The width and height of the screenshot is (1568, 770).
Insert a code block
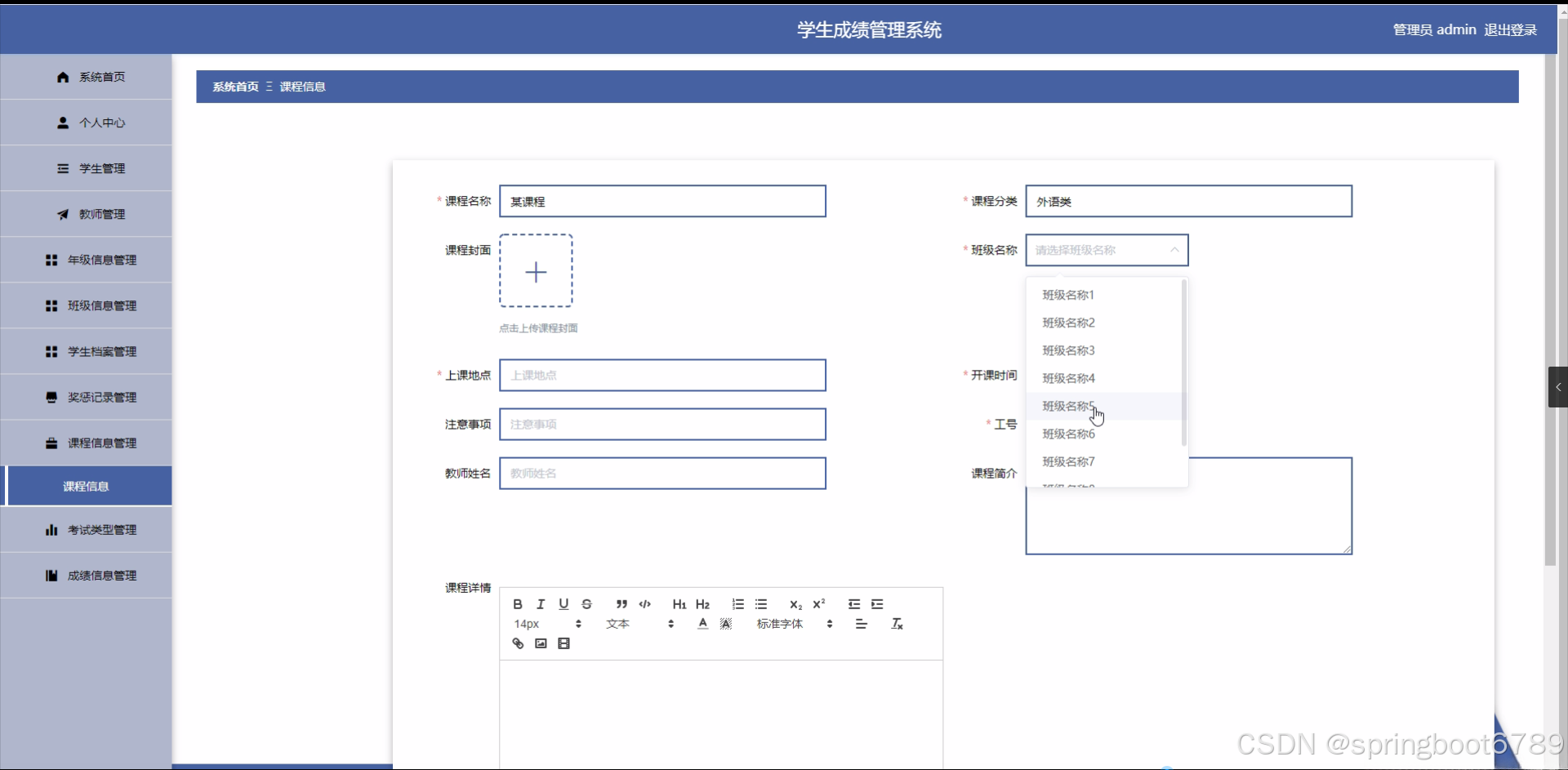point(644,604)
